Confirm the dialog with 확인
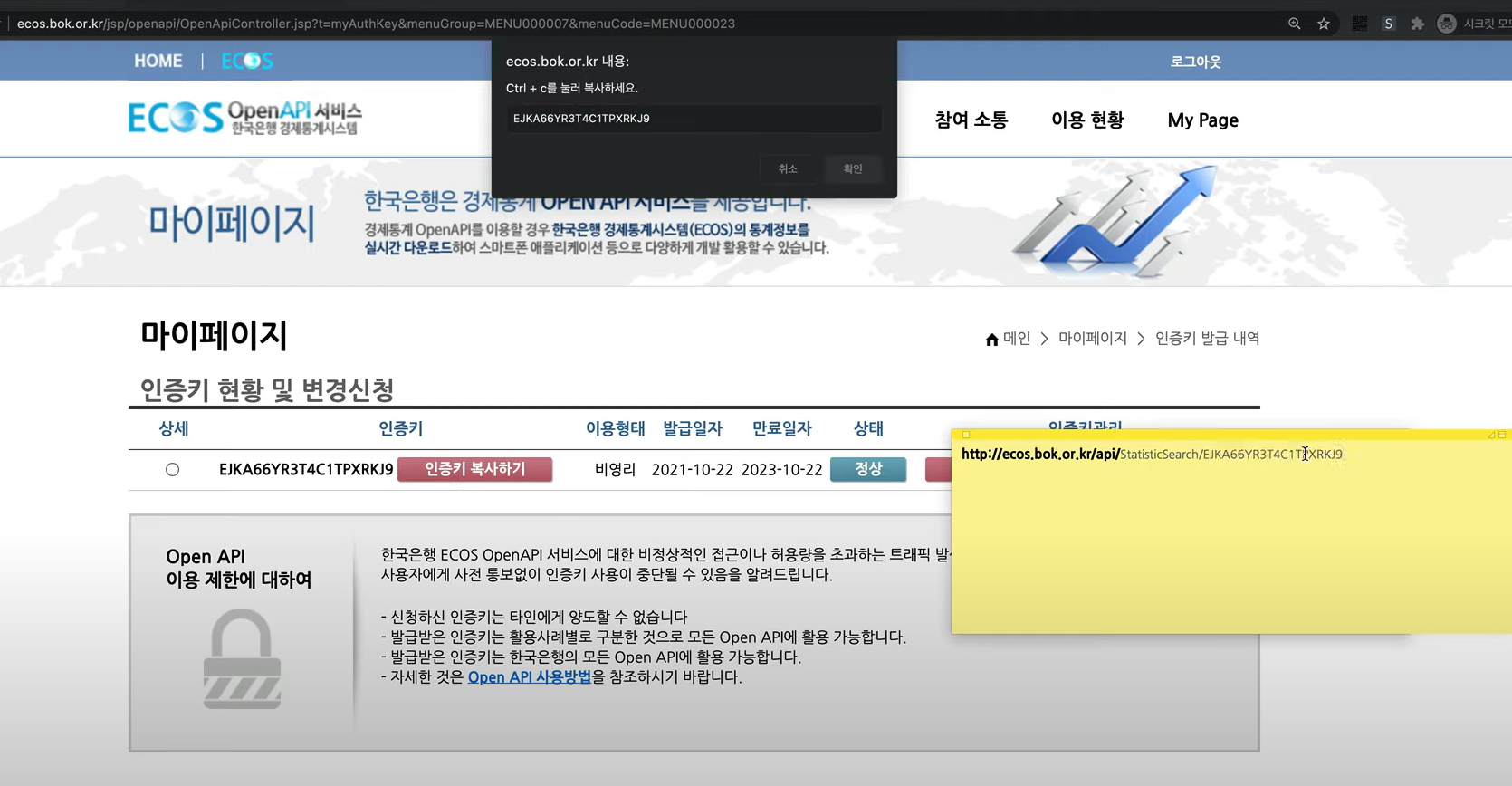Screen dimensions: 1512x786 click(853, 168)
